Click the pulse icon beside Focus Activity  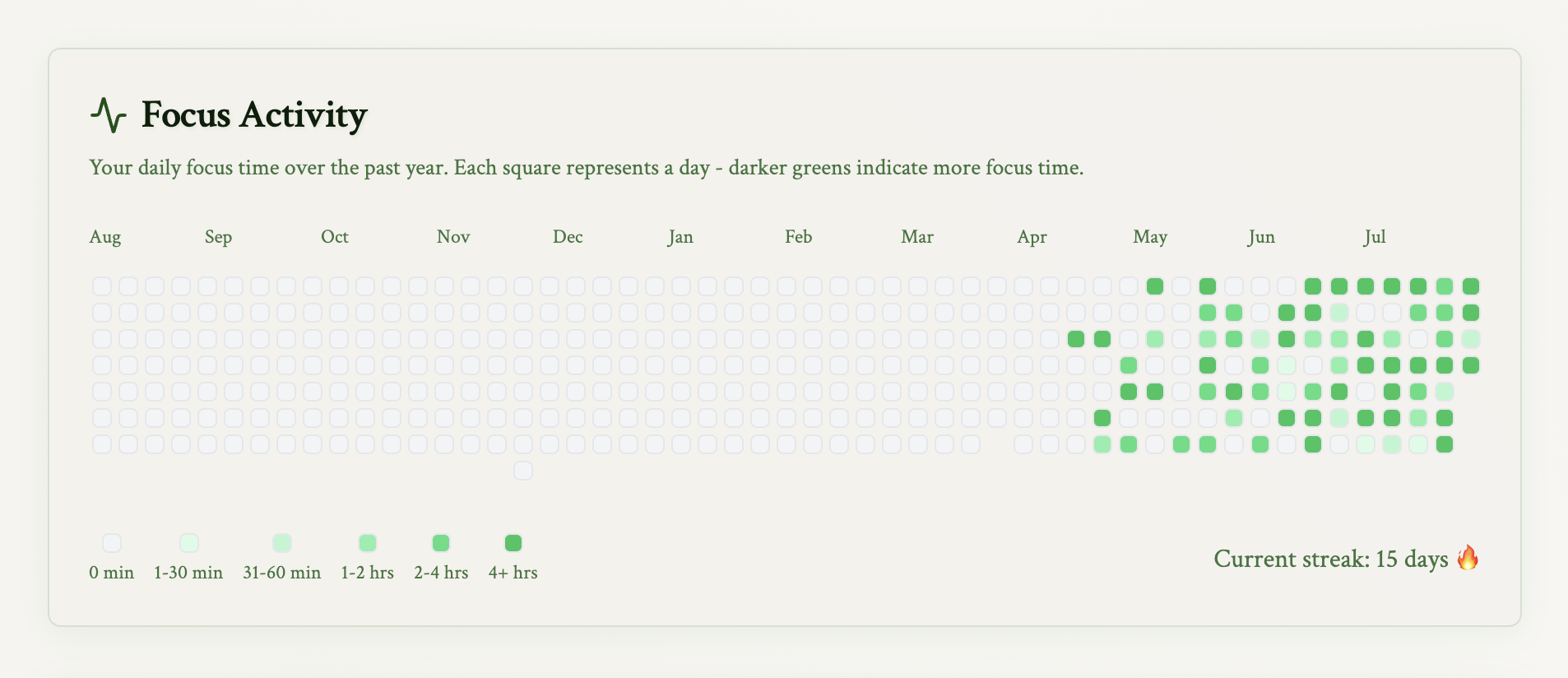coord(108,115)
